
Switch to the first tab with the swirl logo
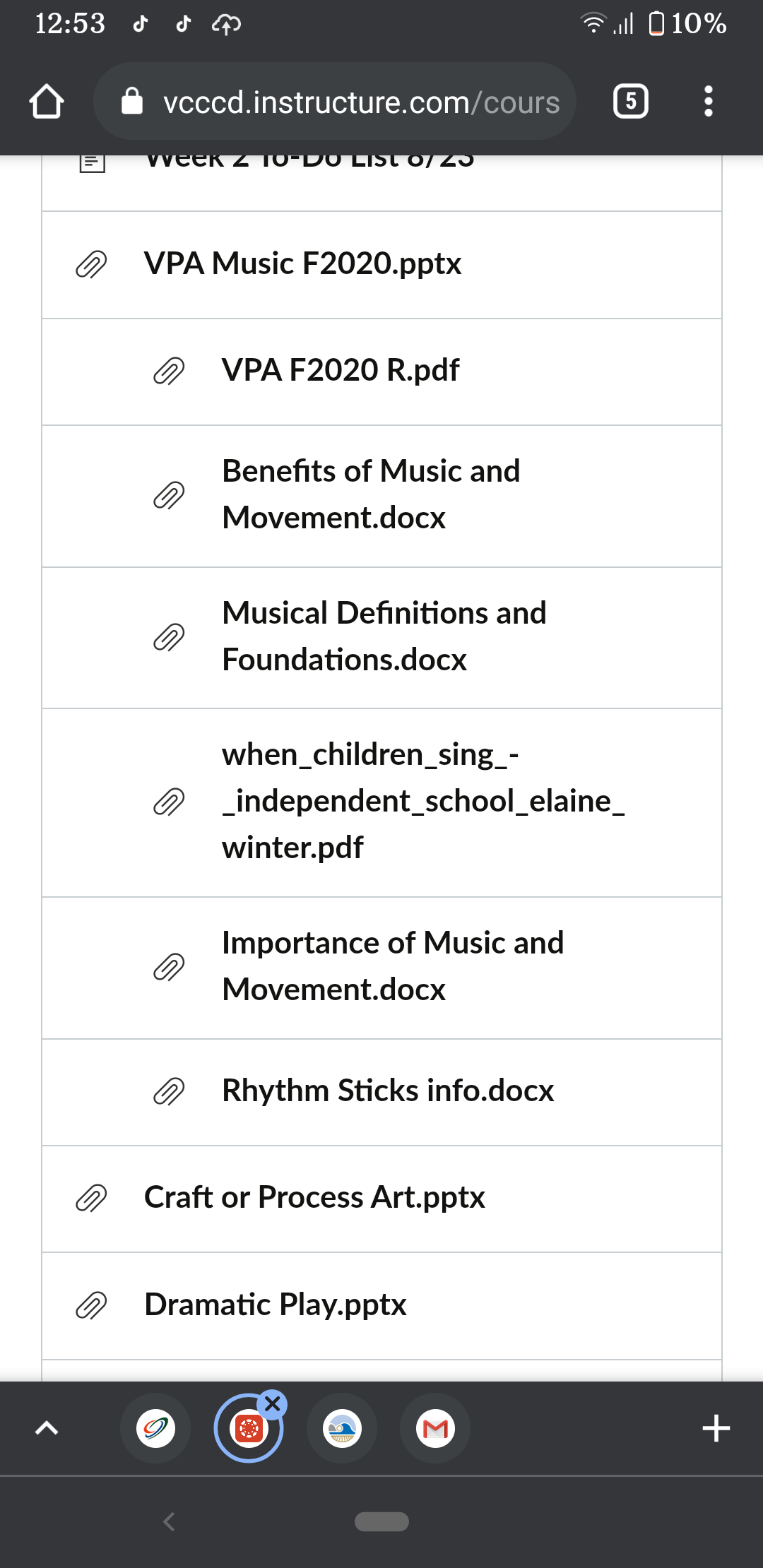click(155, 1428)
